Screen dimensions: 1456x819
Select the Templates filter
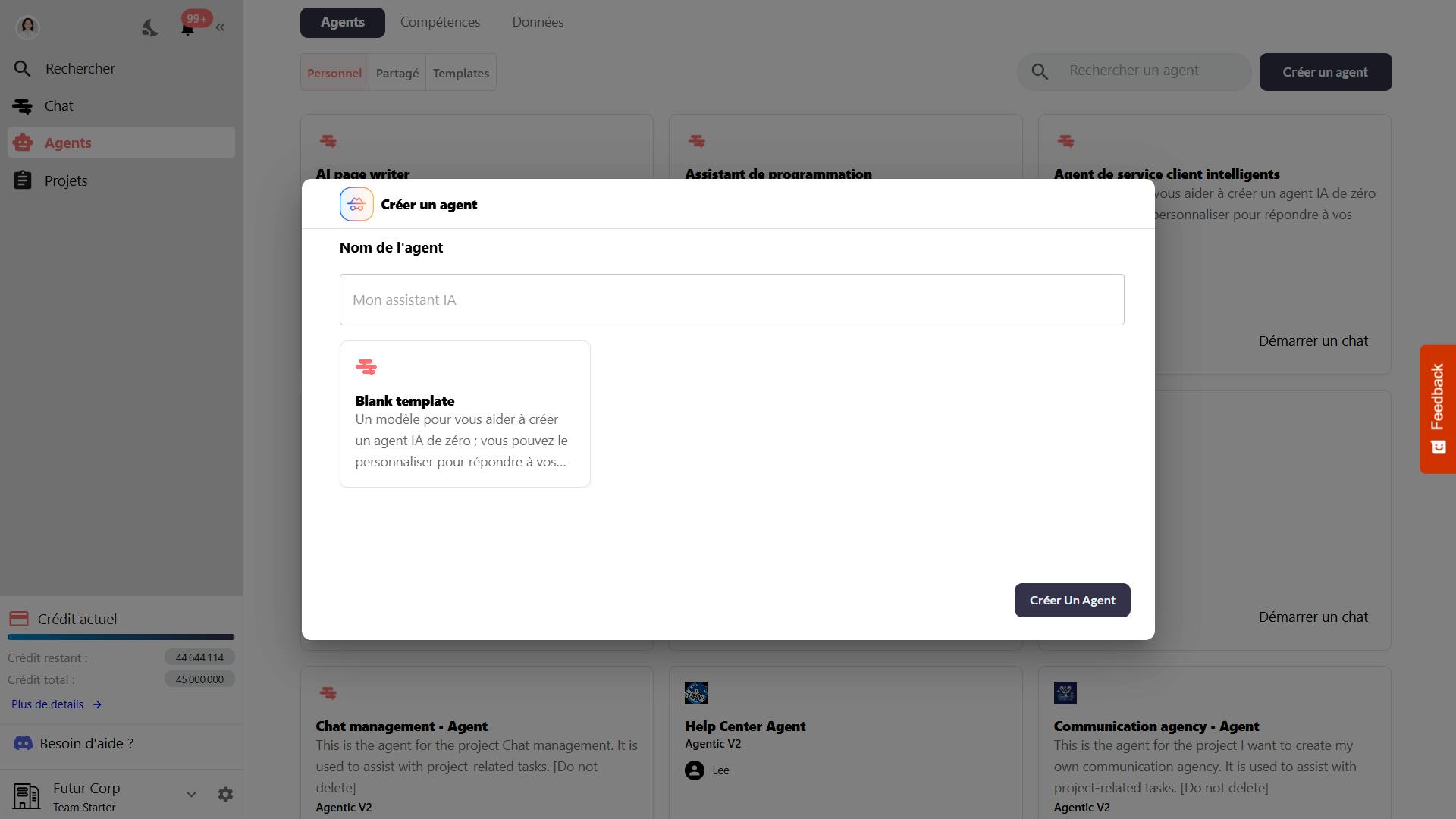[460, 73]
